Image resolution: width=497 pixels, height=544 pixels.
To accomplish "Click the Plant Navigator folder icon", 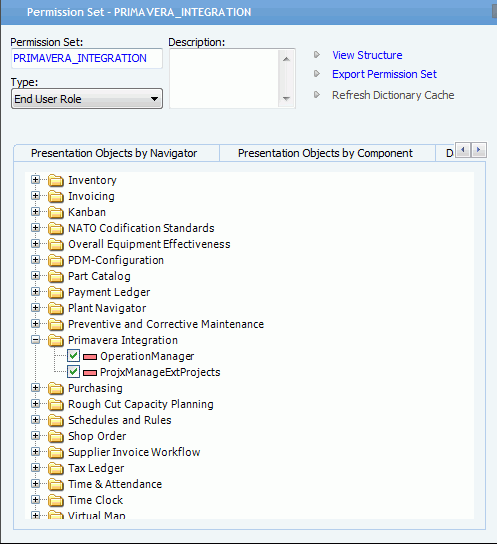I will click(56, 308).
